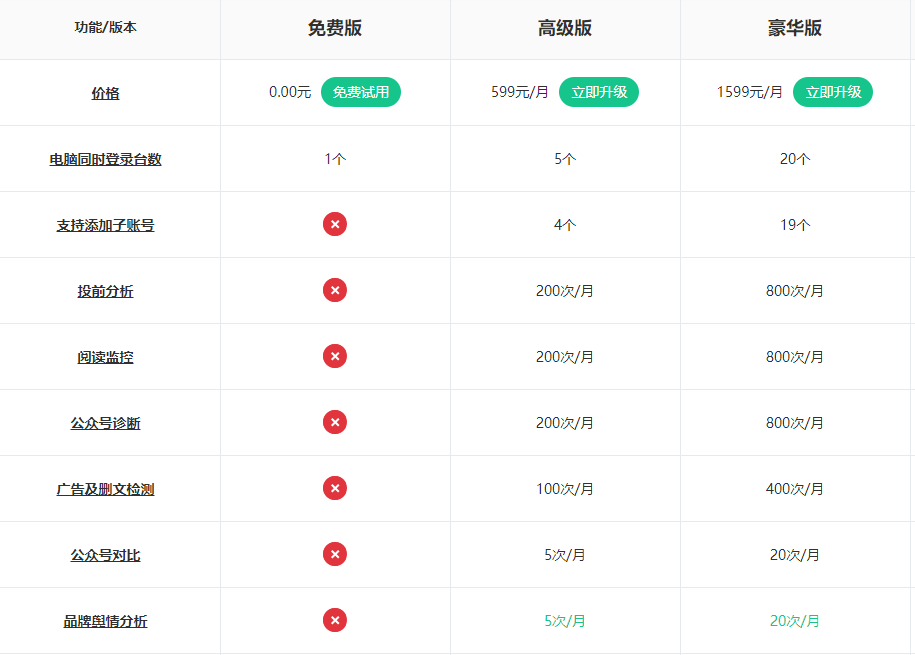Open the 公众号对比 feature link
915x655 pixels.
point(106,555)
